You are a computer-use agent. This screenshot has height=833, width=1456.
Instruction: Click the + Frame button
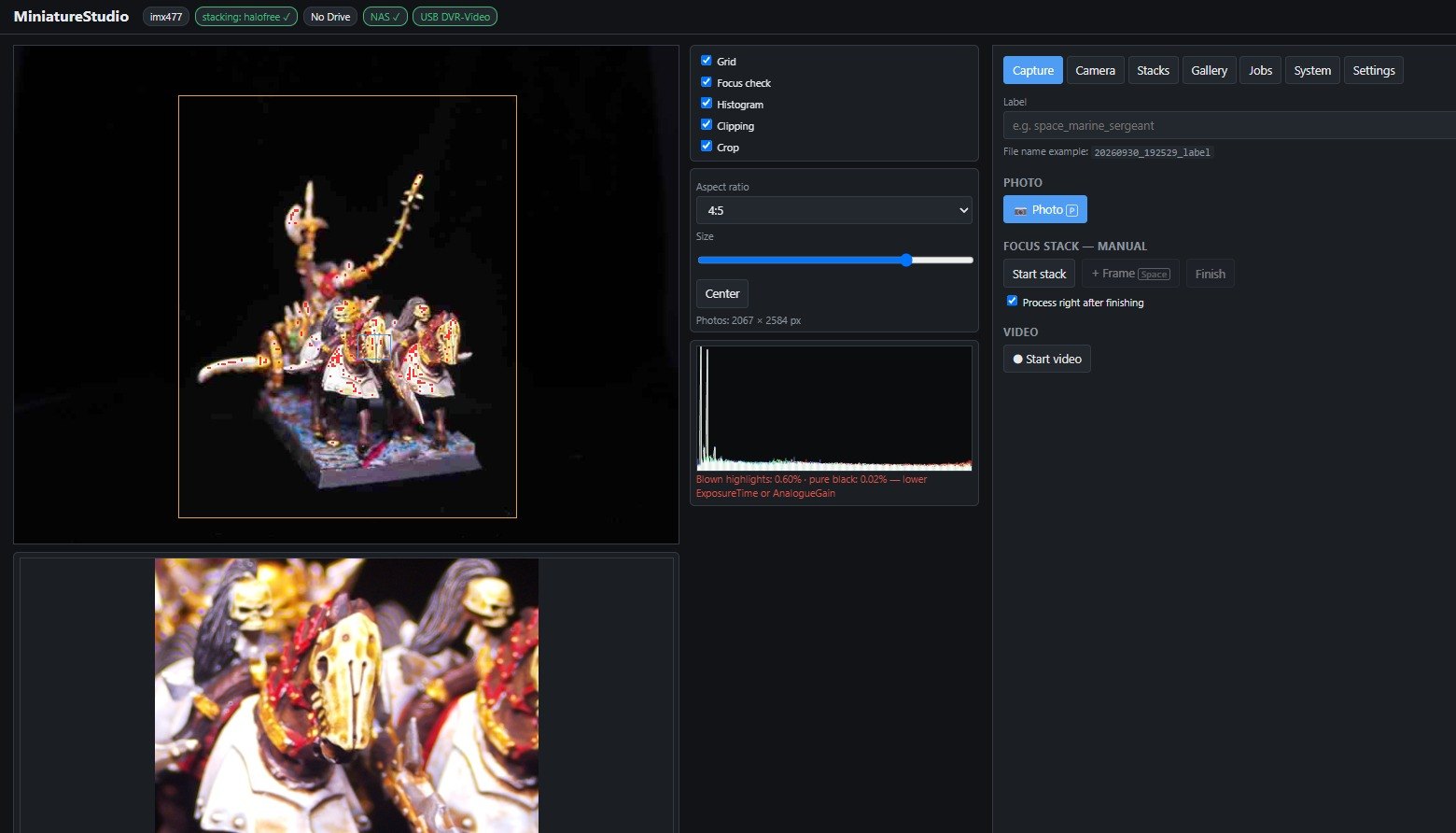click(1130, 274)
